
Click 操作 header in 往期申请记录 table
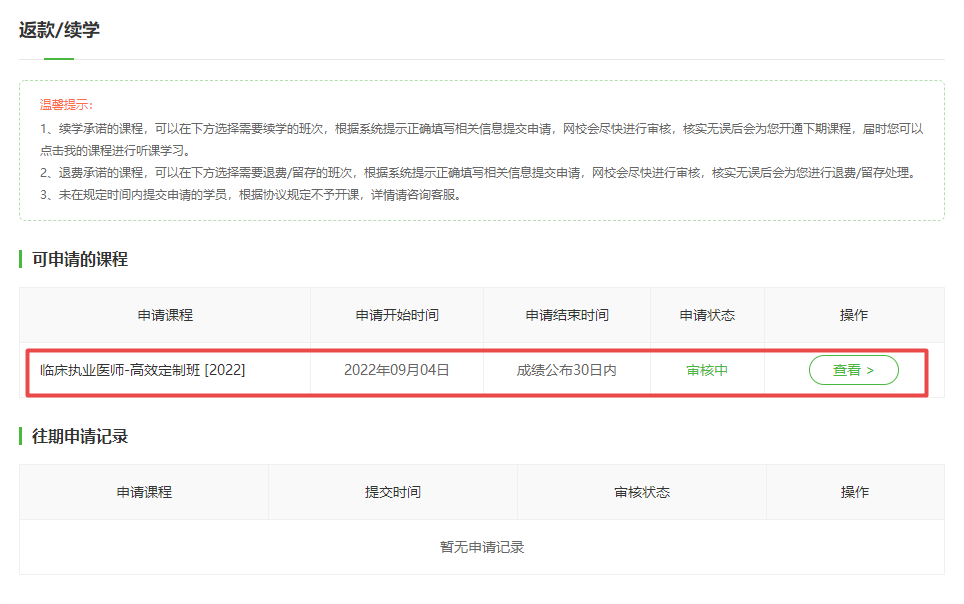855,492
